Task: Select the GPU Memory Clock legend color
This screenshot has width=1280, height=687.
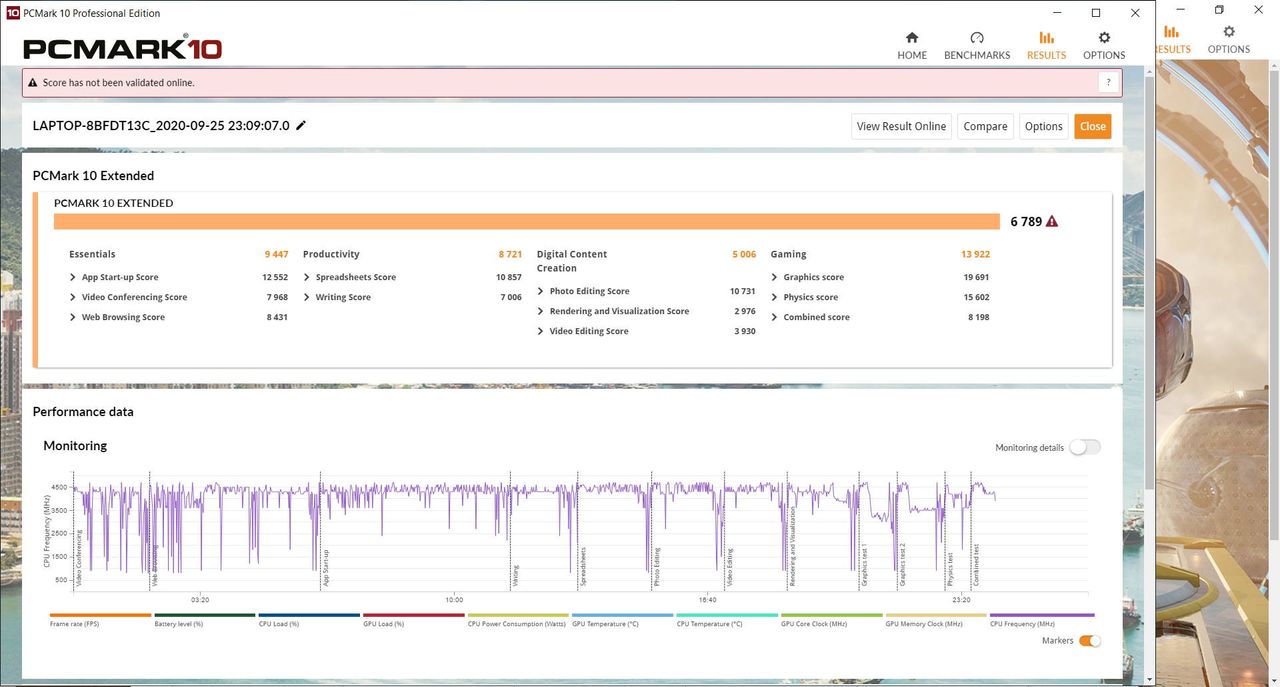Action: tap(936, 615)
